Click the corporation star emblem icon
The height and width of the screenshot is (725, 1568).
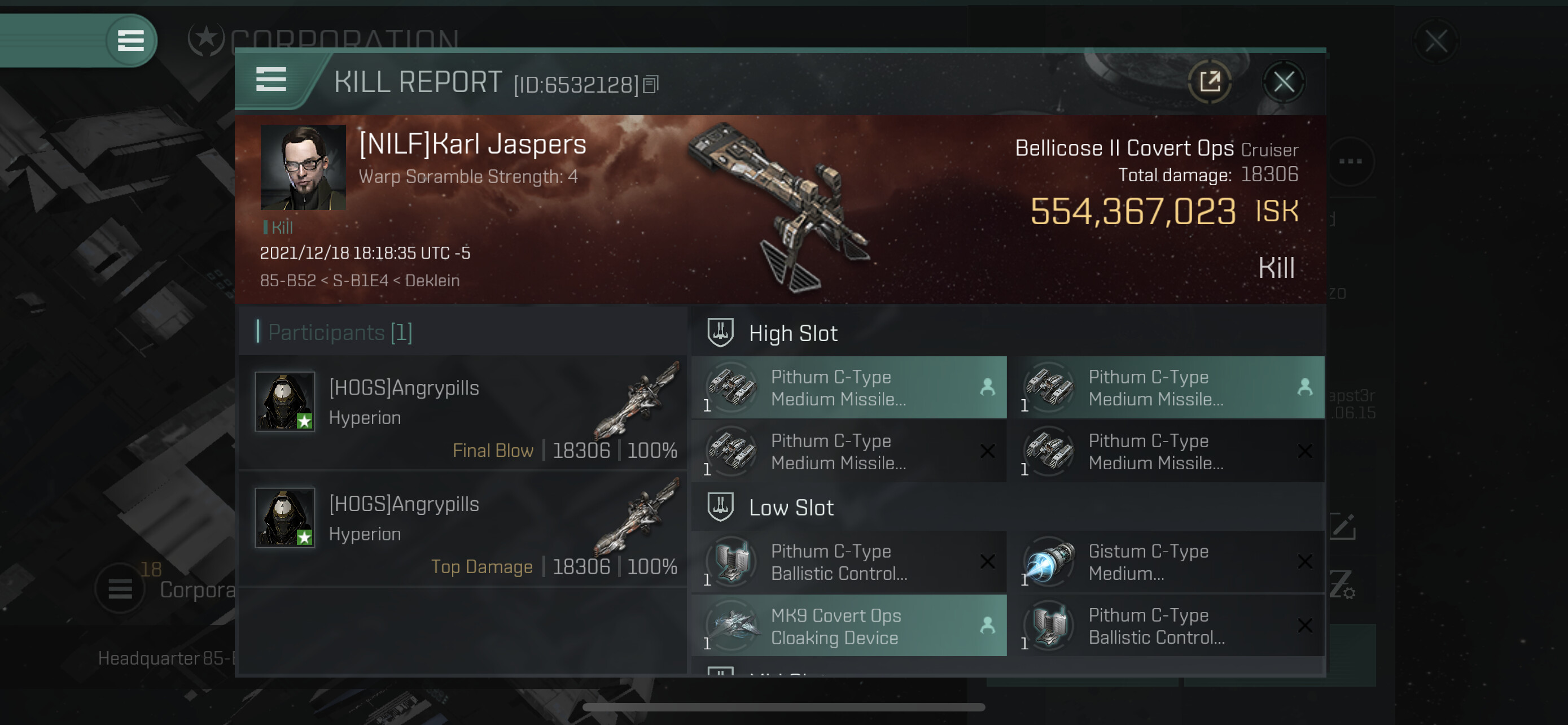point(206,40)
